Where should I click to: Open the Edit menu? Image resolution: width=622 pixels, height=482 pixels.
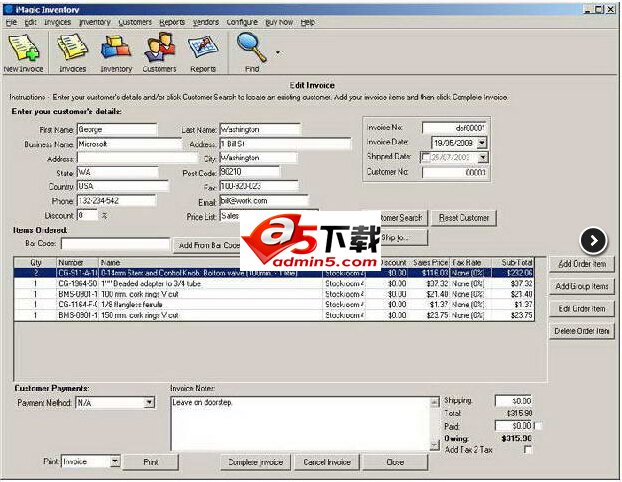coord(31,23)
